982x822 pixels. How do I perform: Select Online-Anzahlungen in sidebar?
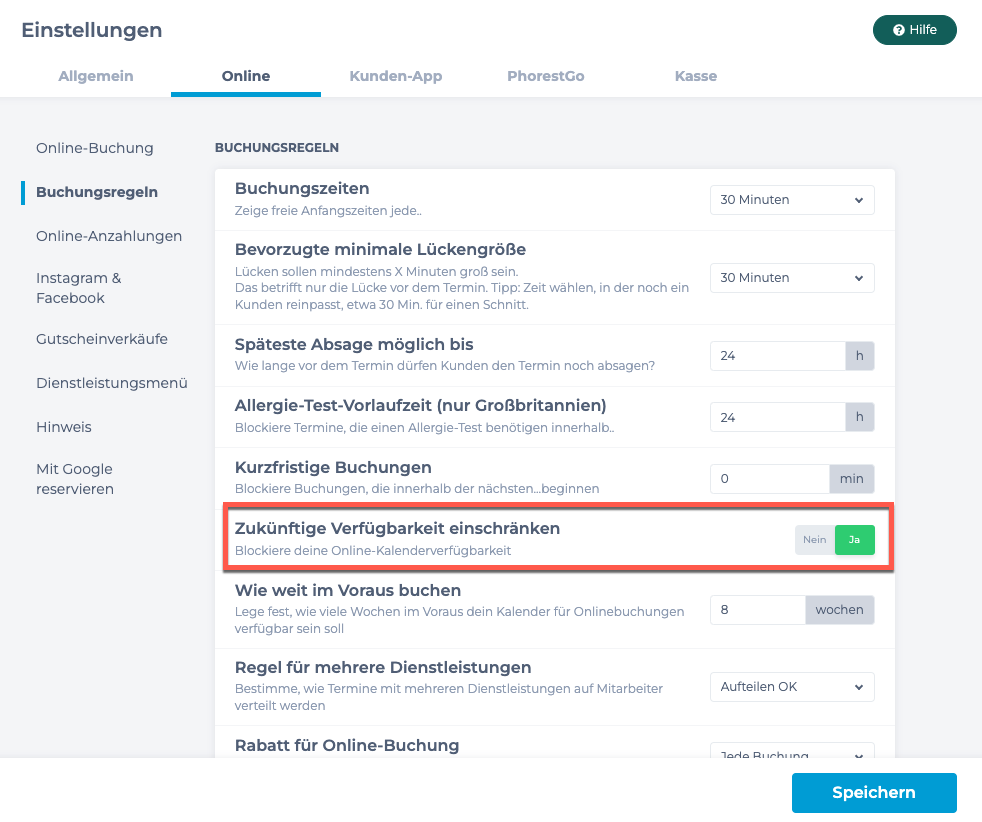[109, 236]
